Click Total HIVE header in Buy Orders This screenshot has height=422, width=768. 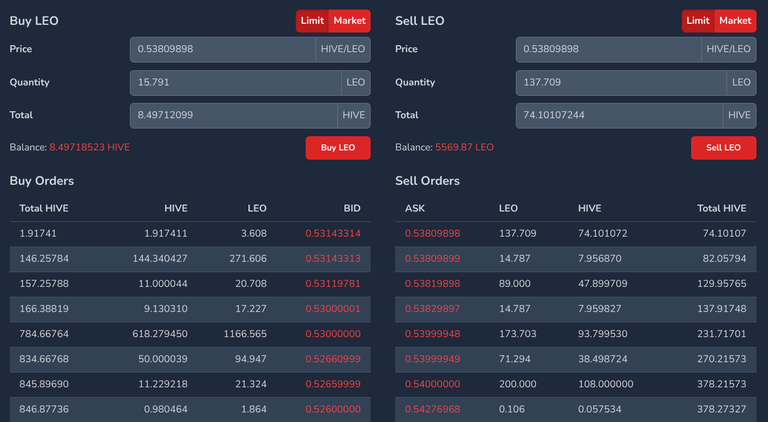44,209
